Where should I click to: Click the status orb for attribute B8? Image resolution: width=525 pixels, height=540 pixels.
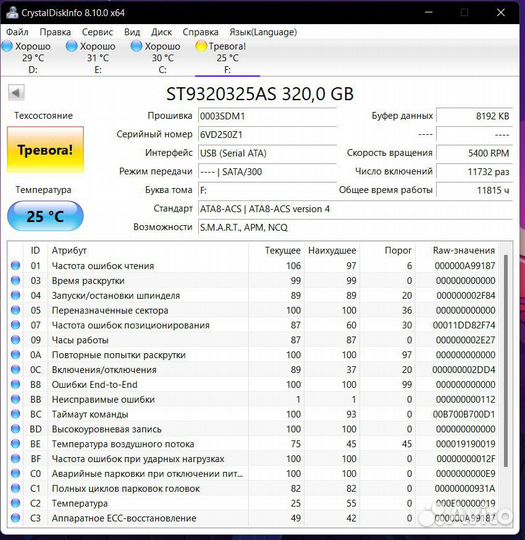tap(16, 384)
